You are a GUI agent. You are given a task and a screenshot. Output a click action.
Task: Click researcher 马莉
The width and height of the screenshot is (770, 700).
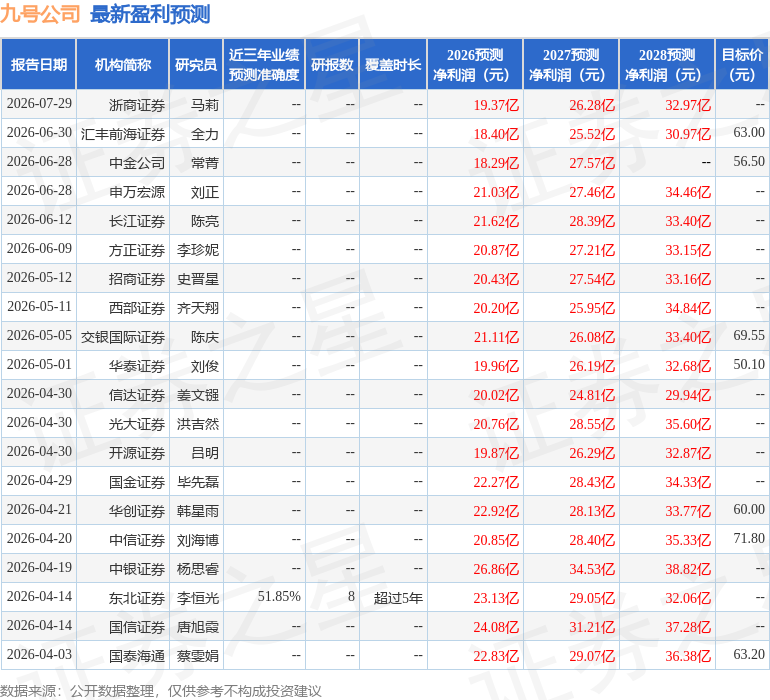(x=204, y=105)
